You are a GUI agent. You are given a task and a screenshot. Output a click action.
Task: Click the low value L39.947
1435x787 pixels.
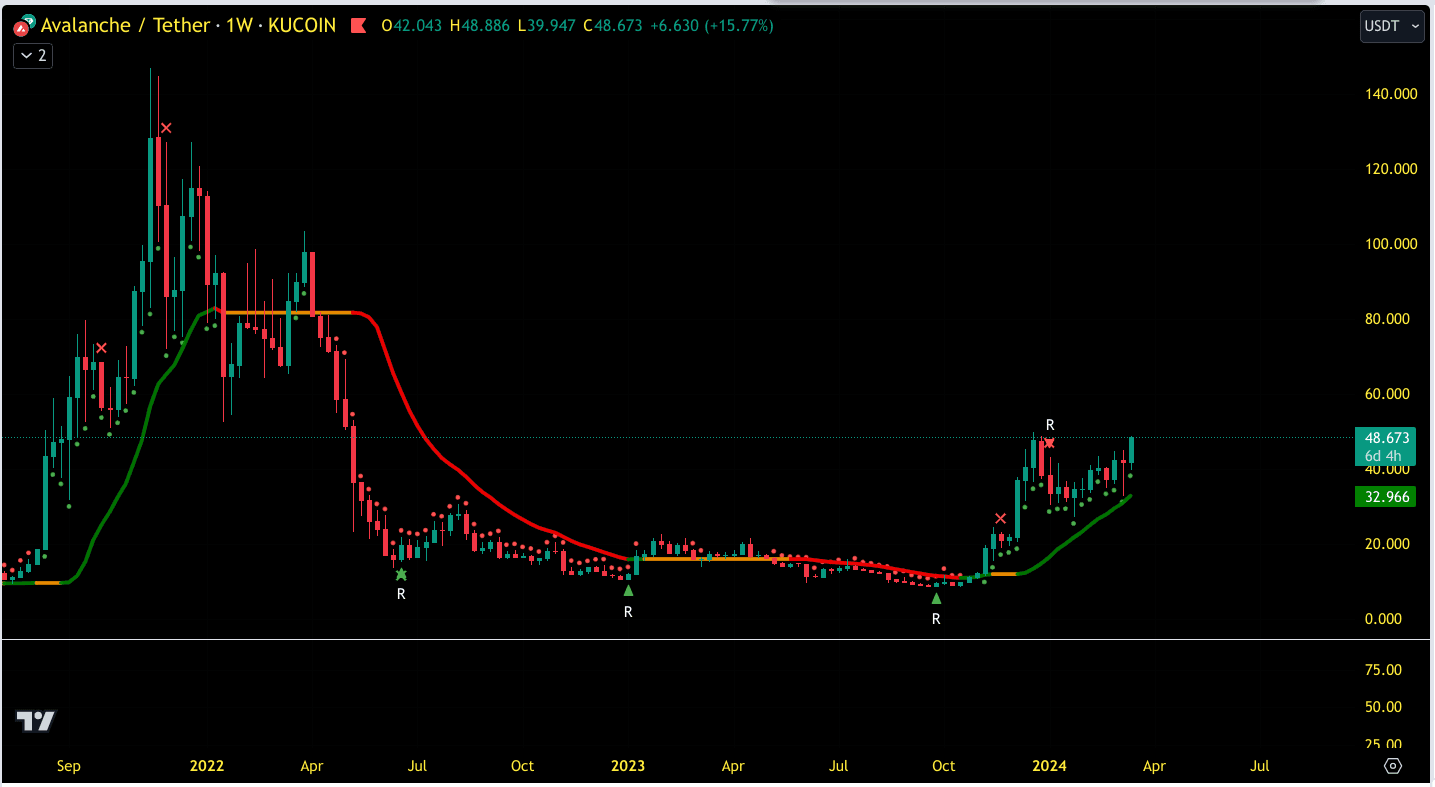point(547,26)
